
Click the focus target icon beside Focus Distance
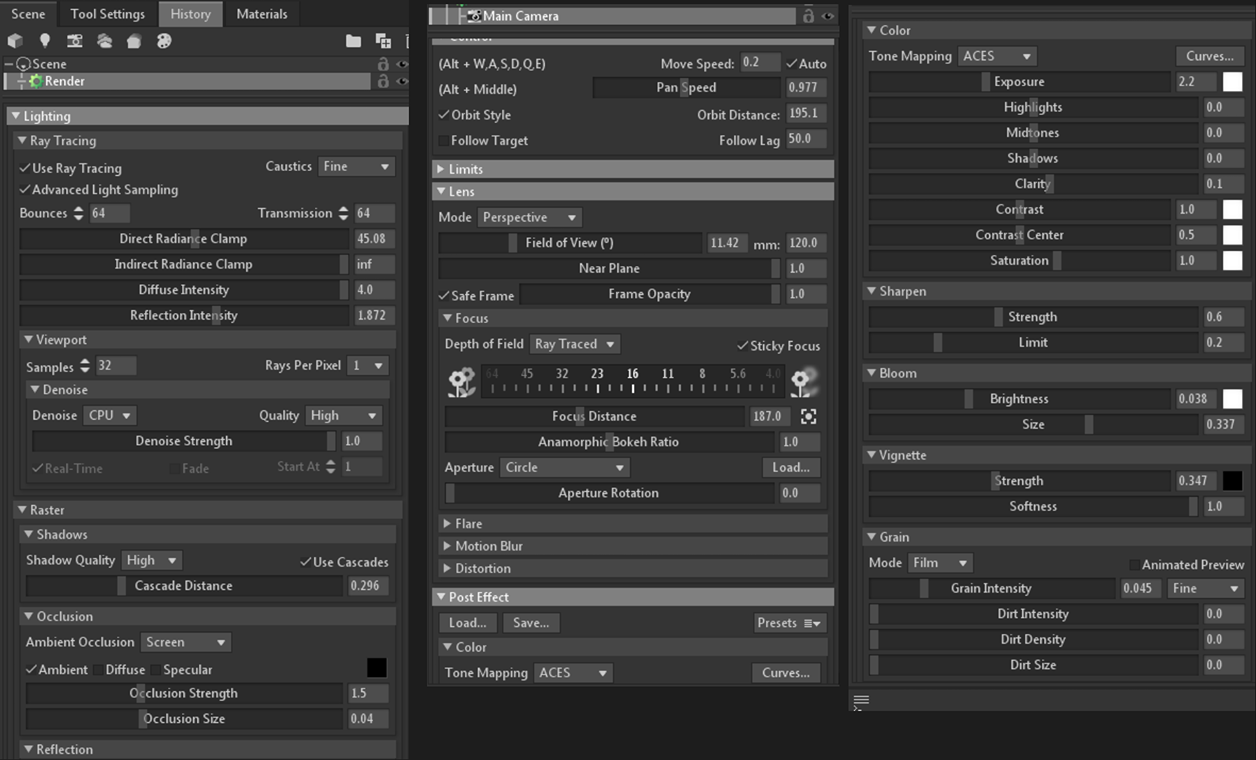coord(807,415)
